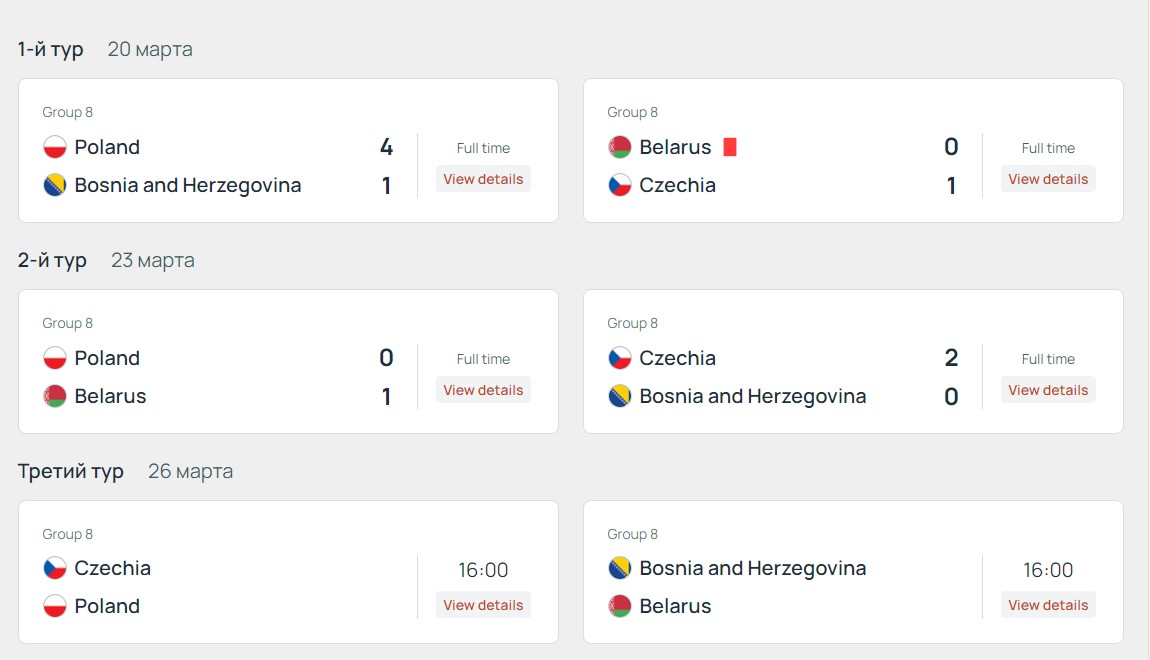Click Poland flag in Poland–Bosnia match

click(x=55, y=147)
